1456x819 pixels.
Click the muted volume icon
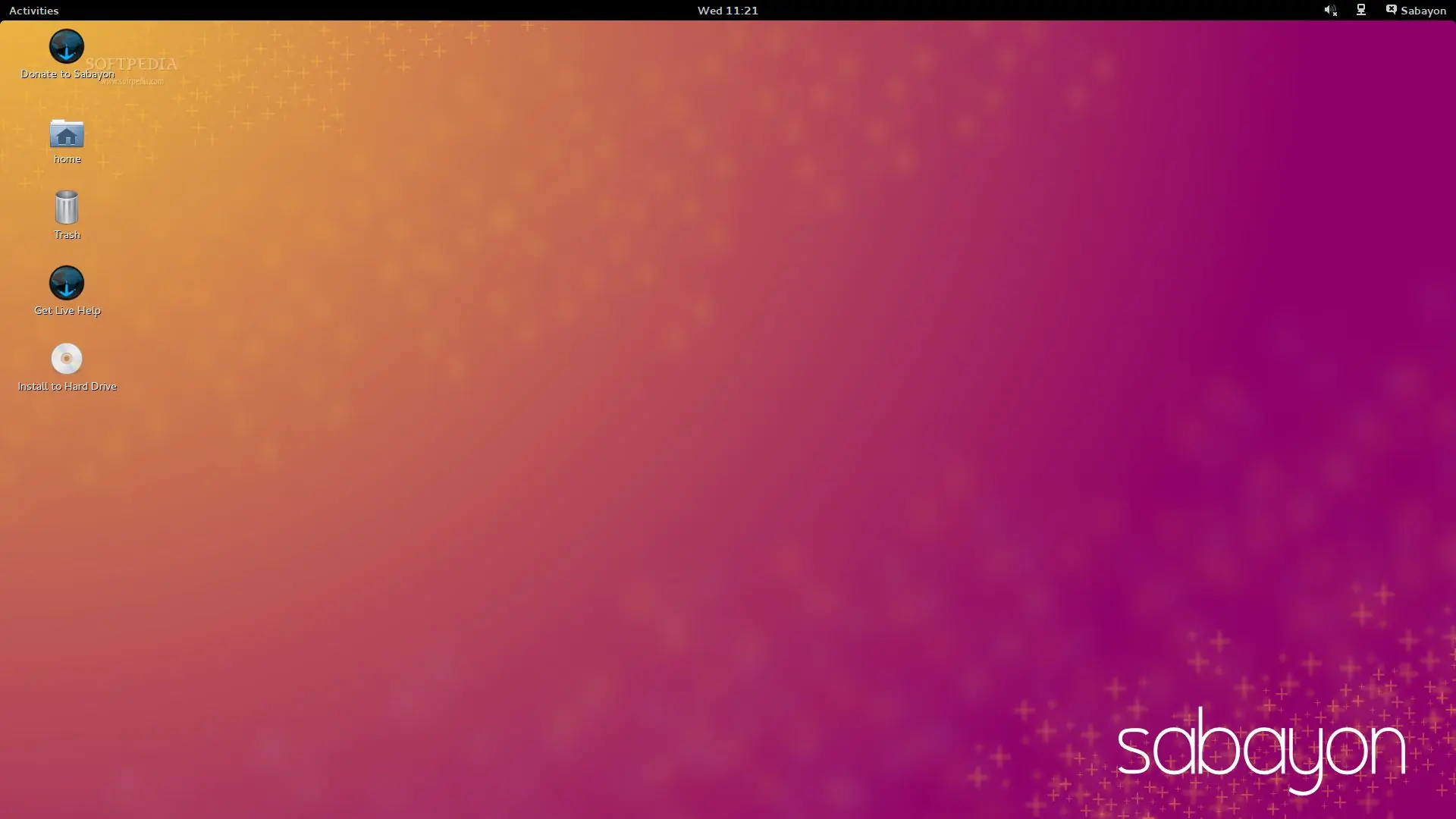coord(1330,11)
